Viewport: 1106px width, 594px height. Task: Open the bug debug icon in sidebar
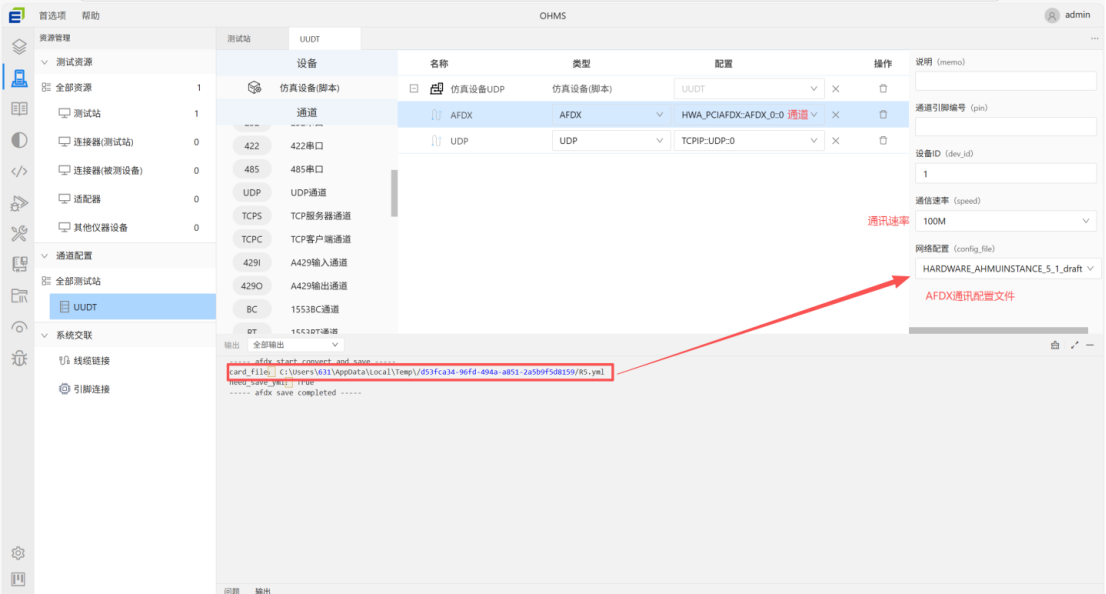pos(18,358)
